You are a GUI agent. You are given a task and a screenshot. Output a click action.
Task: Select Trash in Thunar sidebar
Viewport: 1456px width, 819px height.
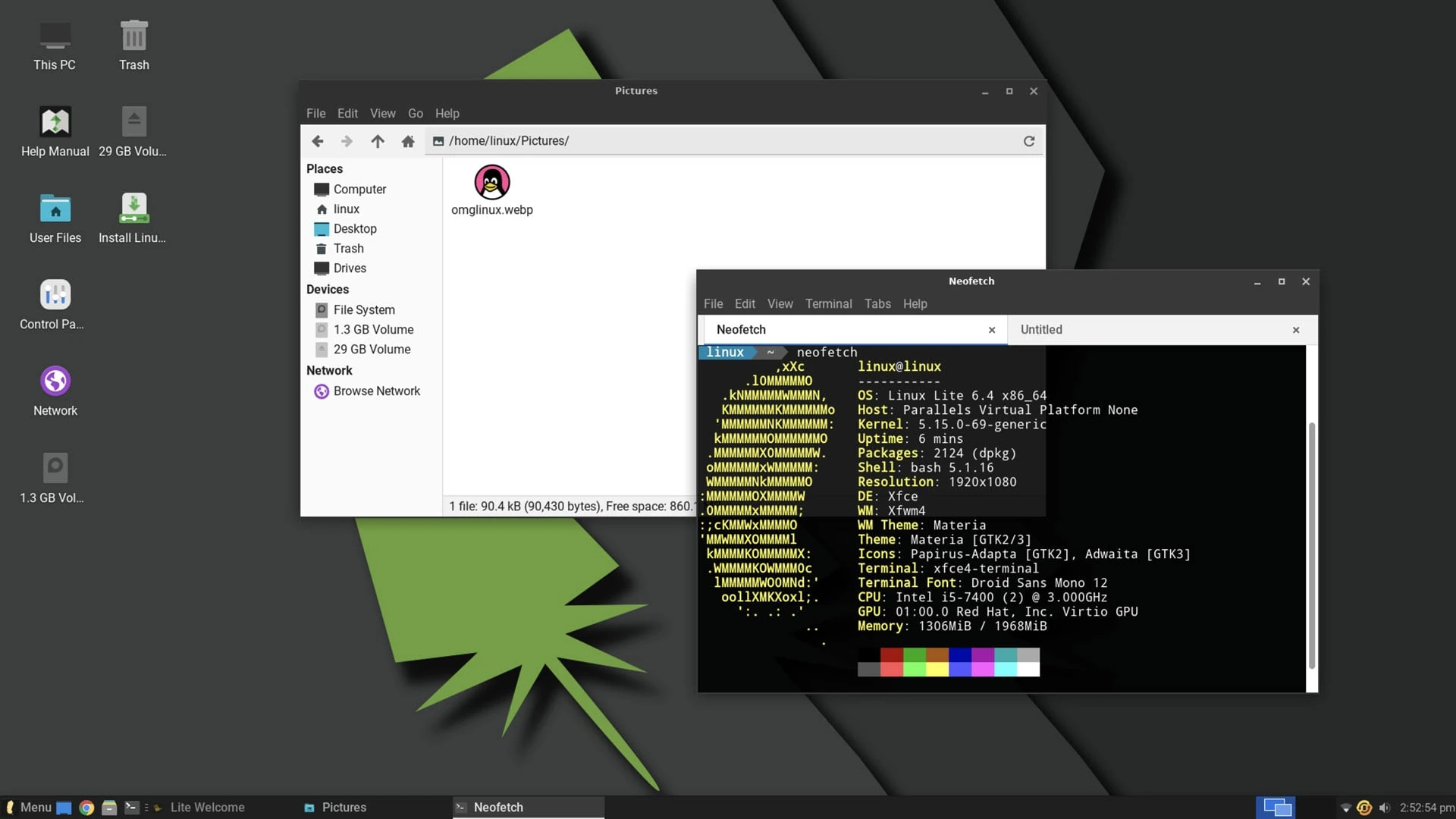point(347,249)
